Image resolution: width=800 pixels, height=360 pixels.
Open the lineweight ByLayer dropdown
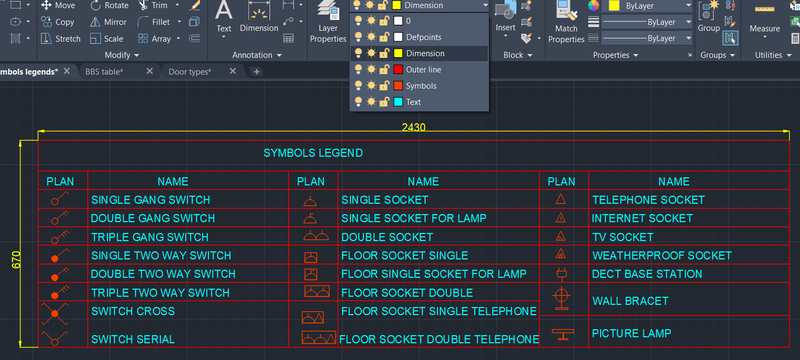click(647, 38)
